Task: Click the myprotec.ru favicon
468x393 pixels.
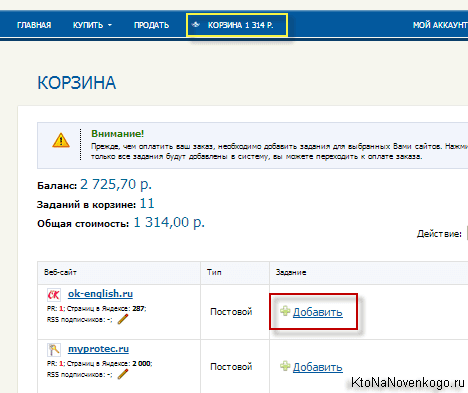Action: click(x=54, y=350)
